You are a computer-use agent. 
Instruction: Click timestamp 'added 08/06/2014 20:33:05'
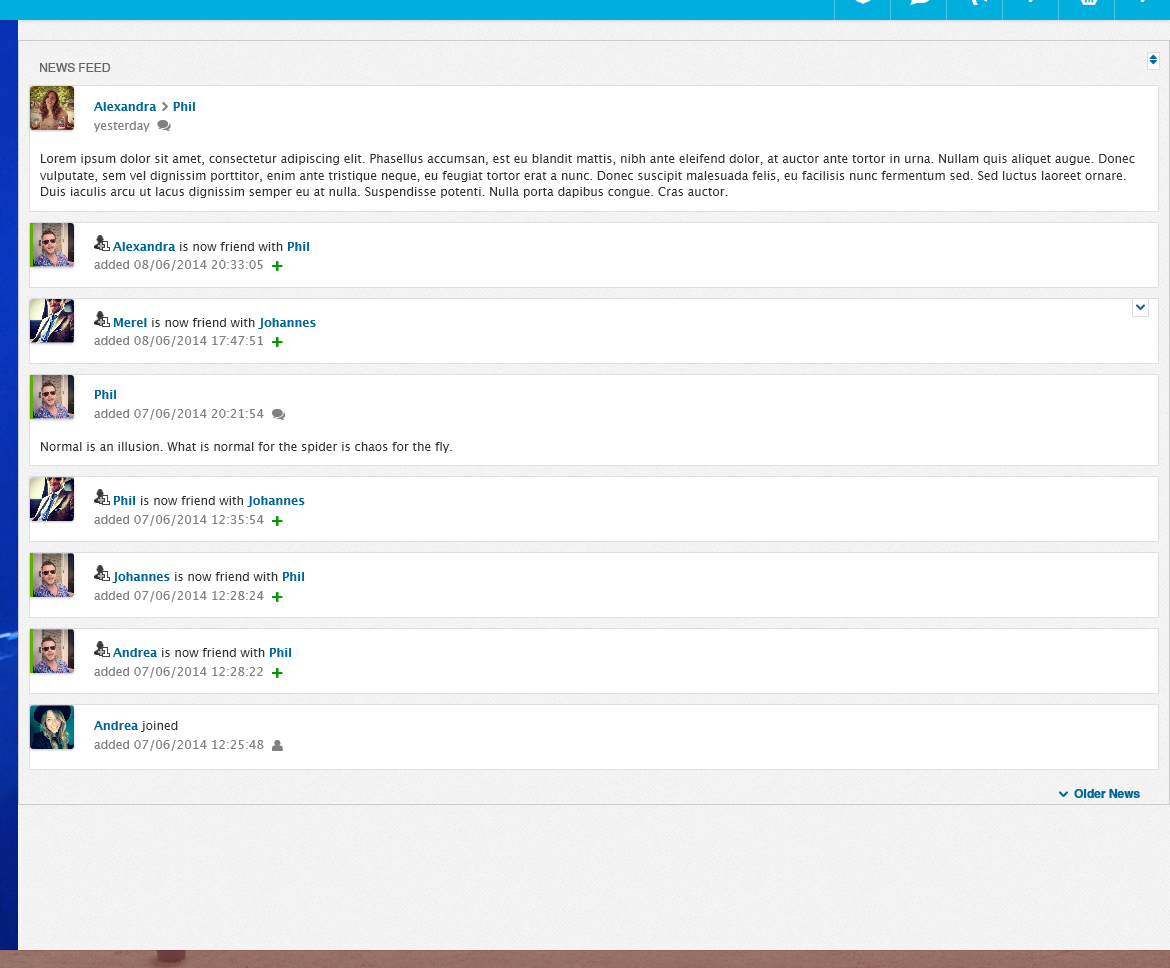178,265
